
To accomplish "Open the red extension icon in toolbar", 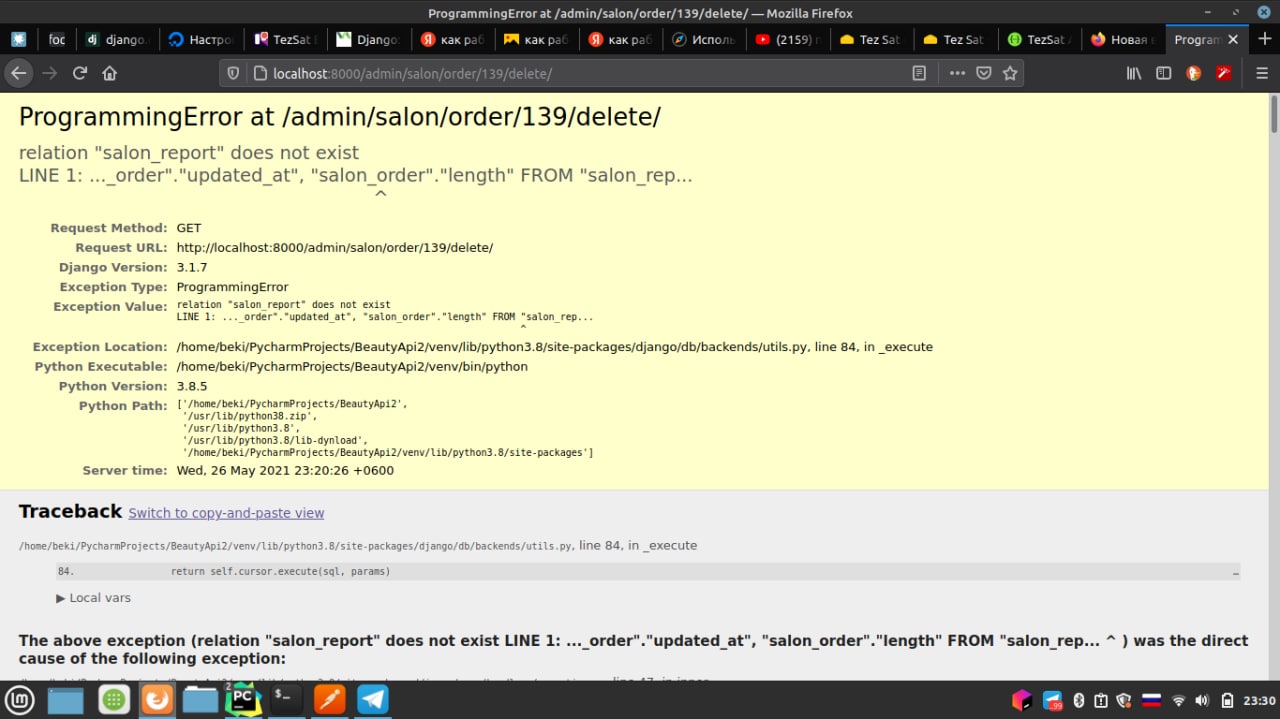I will [1223, 73].
